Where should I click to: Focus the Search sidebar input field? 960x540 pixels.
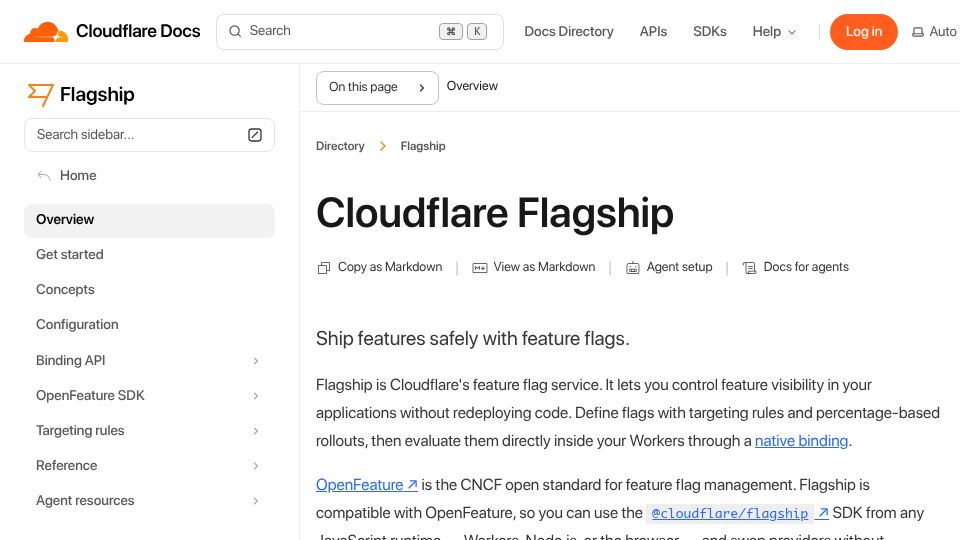click(x=149, y=135)
